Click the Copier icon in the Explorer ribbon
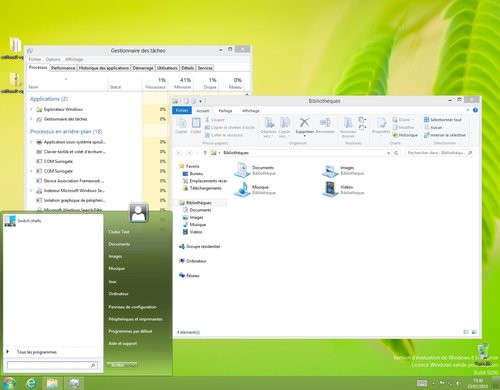Screen dimensions: 500x390 [x=181, y=123]
